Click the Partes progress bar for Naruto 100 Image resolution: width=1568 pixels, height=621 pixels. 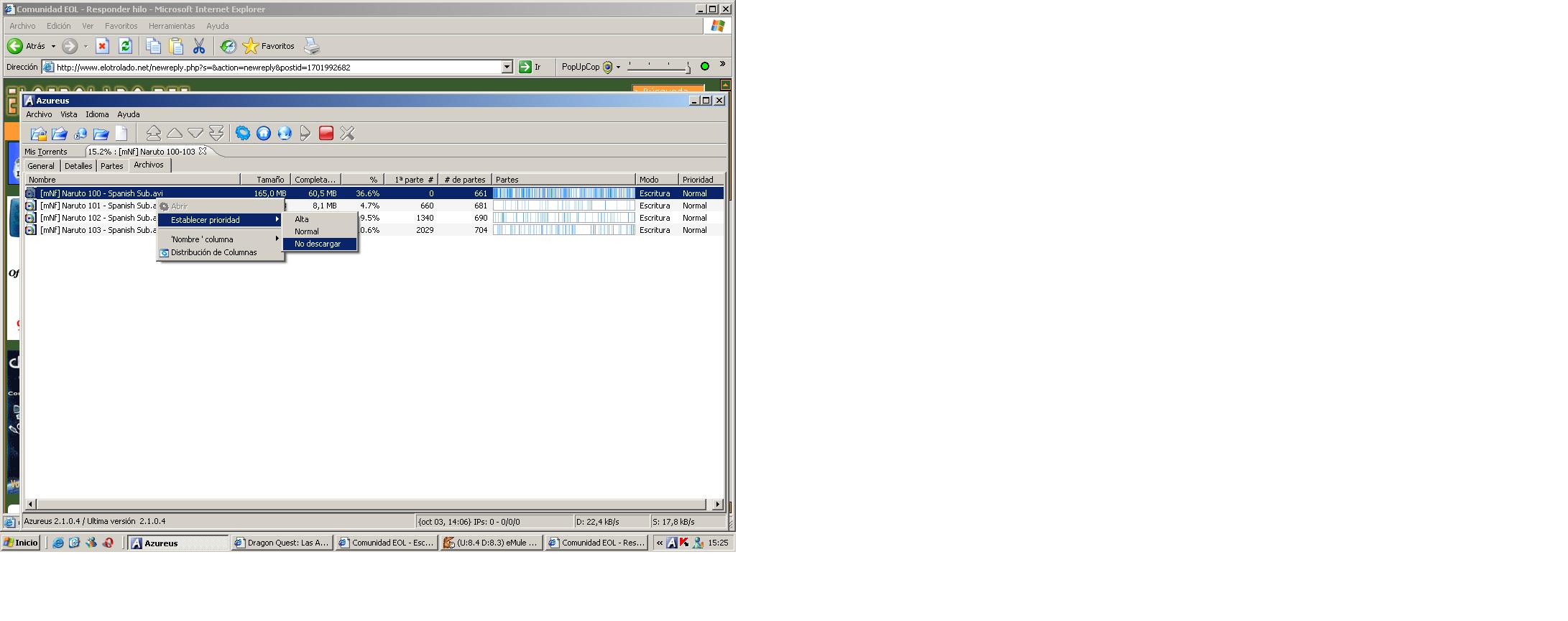pos(564,193)
